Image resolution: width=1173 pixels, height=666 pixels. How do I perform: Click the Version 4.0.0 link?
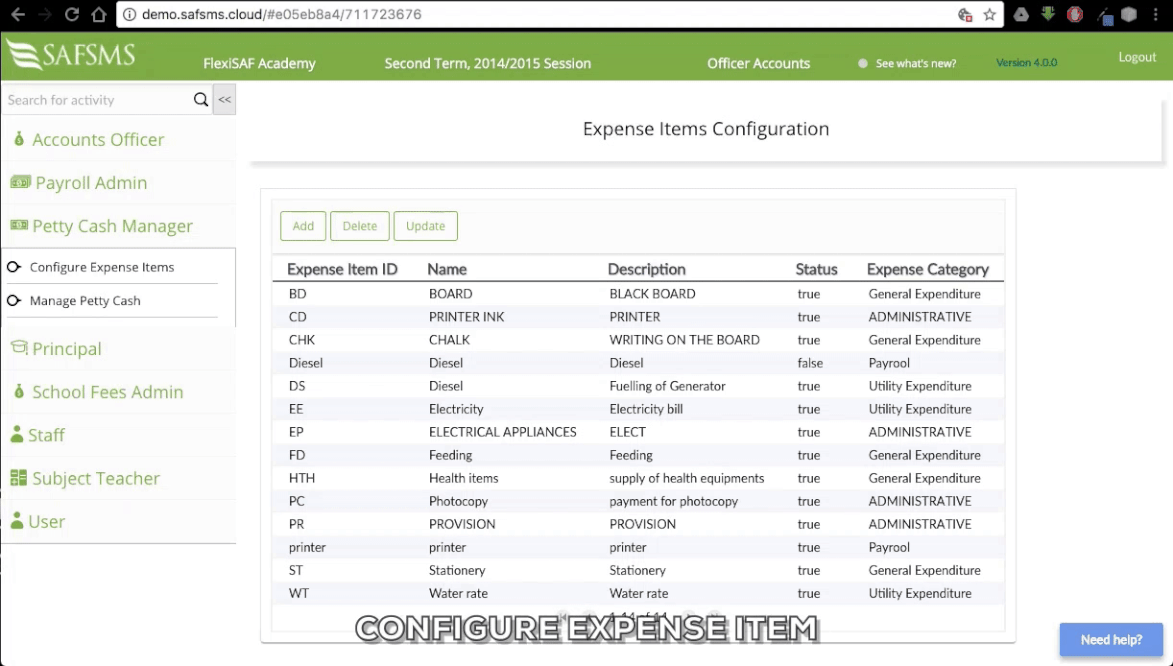(x=1026, y=63)
